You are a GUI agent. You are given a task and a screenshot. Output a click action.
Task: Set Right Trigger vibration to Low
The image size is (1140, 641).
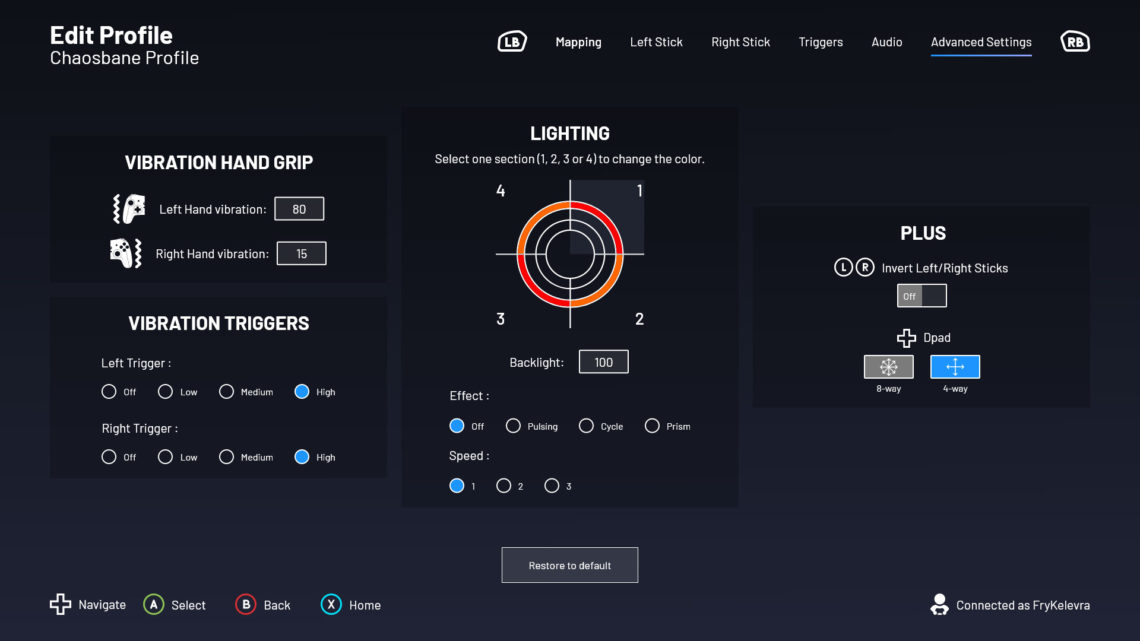tap(165, 457)
